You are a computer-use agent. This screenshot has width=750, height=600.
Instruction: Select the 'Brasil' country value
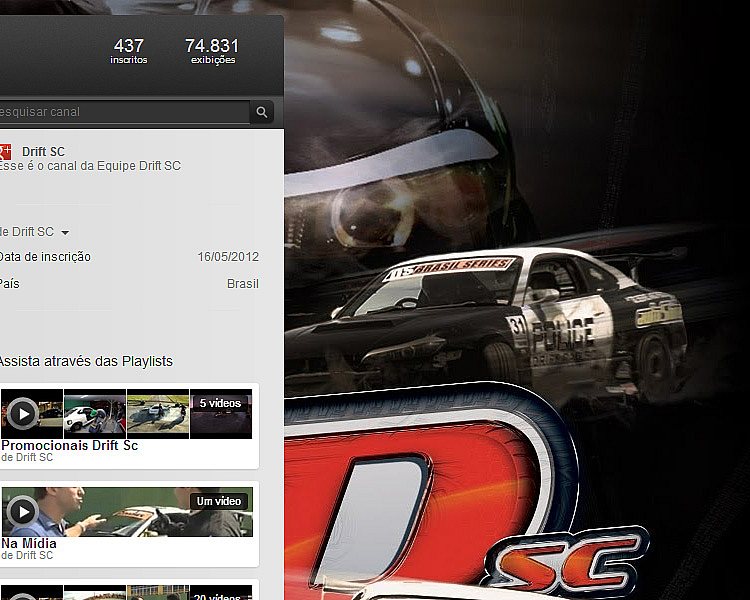(243, 284)
